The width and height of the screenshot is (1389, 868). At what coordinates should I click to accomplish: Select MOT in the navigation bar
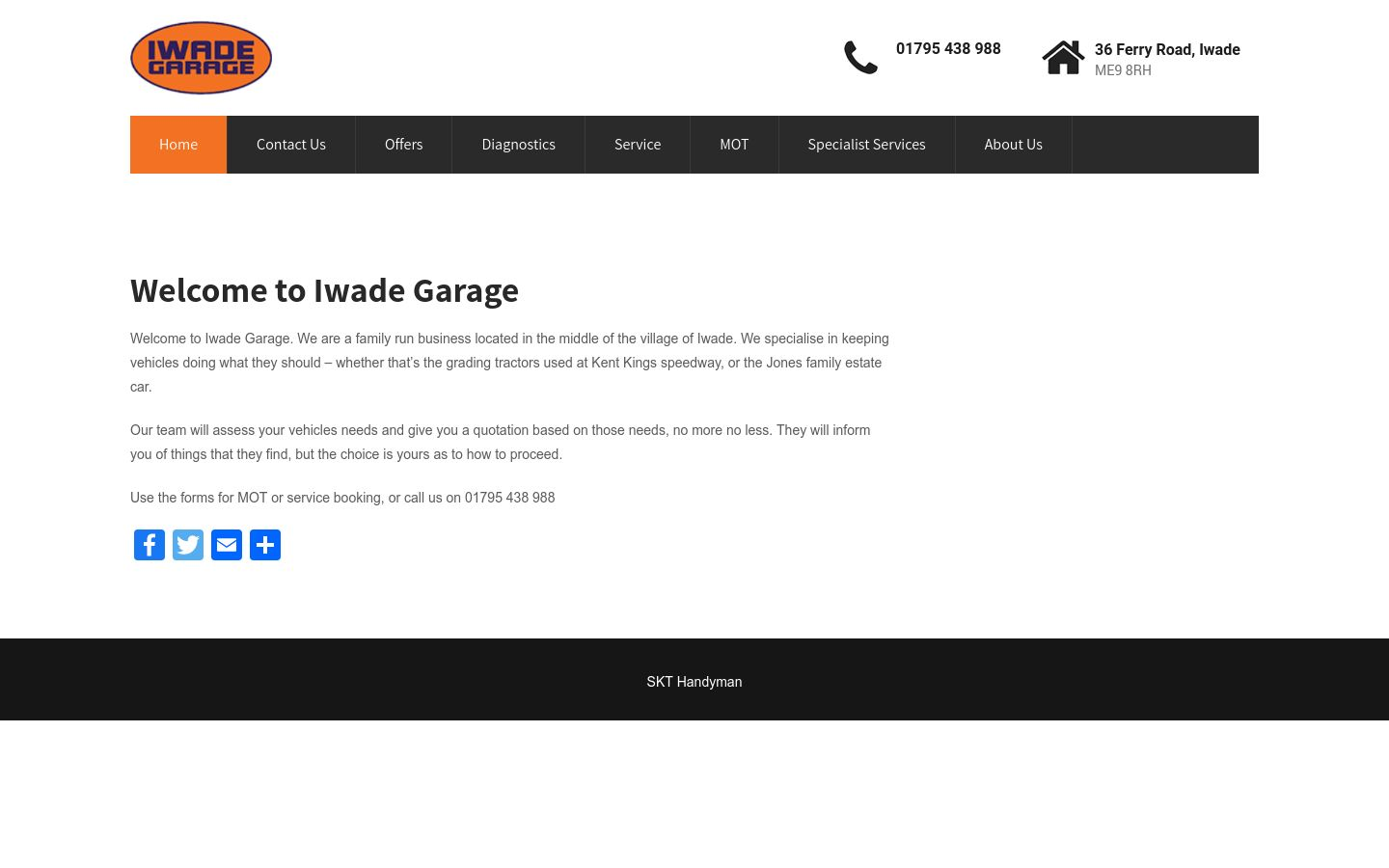[734, 145]
